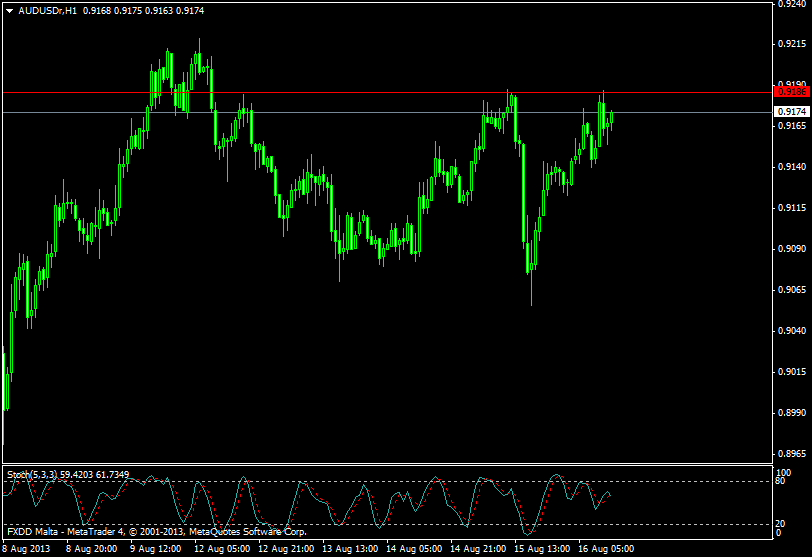Viewport: 812px width, 557px height.
Task: Click the FXDD Malta MetaTrader copyright text
Action: pos(155,532)
